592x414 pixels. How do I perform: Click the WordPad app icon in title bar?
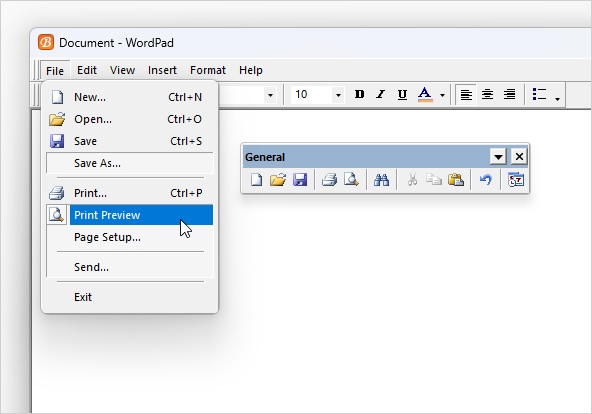46,42
